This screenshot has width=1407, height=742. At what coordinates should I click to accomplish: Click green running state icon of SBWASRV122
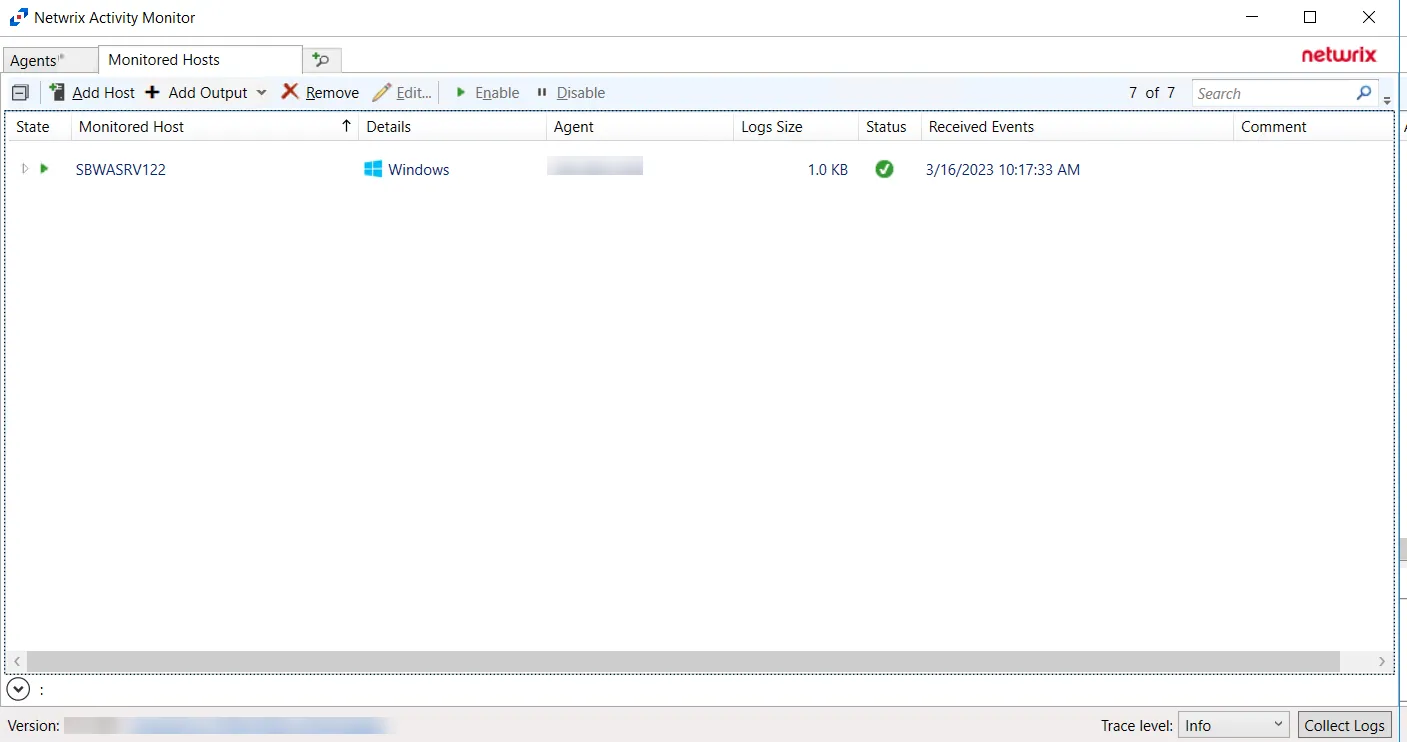pyautogui.click(x=44, y=169)
